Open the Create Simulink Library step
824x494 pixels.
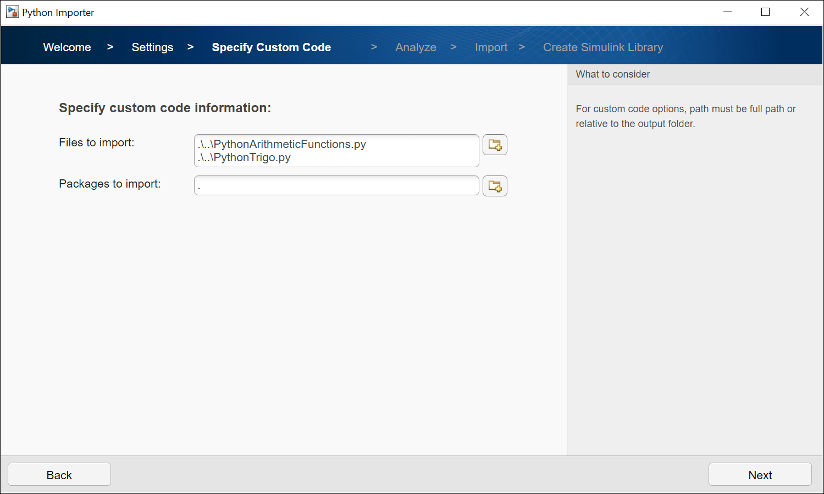tap(602, 47)
